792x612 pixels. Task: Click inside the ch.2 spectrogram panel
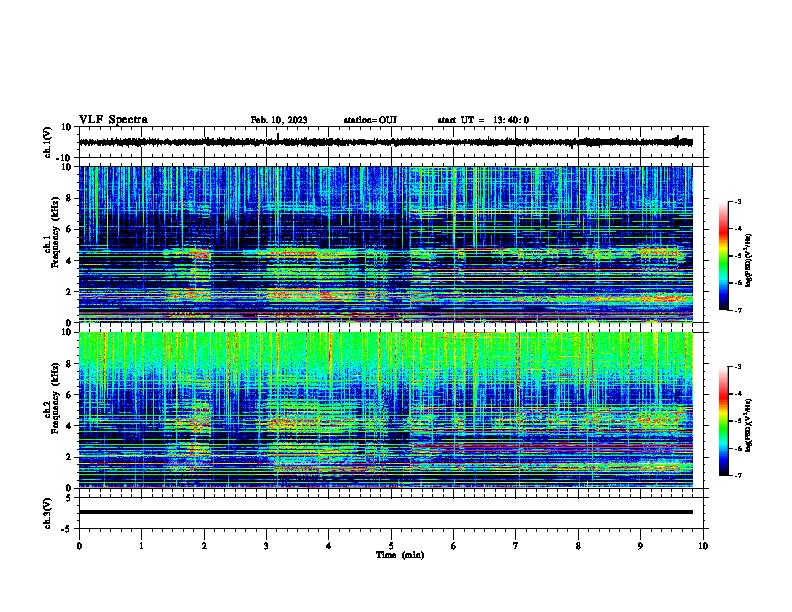[386, 410]
